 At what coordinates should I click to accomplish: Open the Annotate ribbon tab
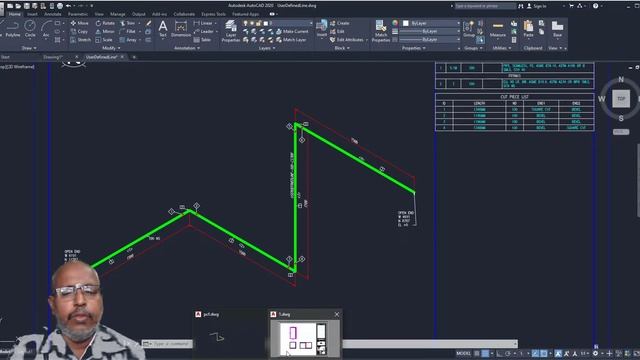pyautogui.click(x=53, y=14)
